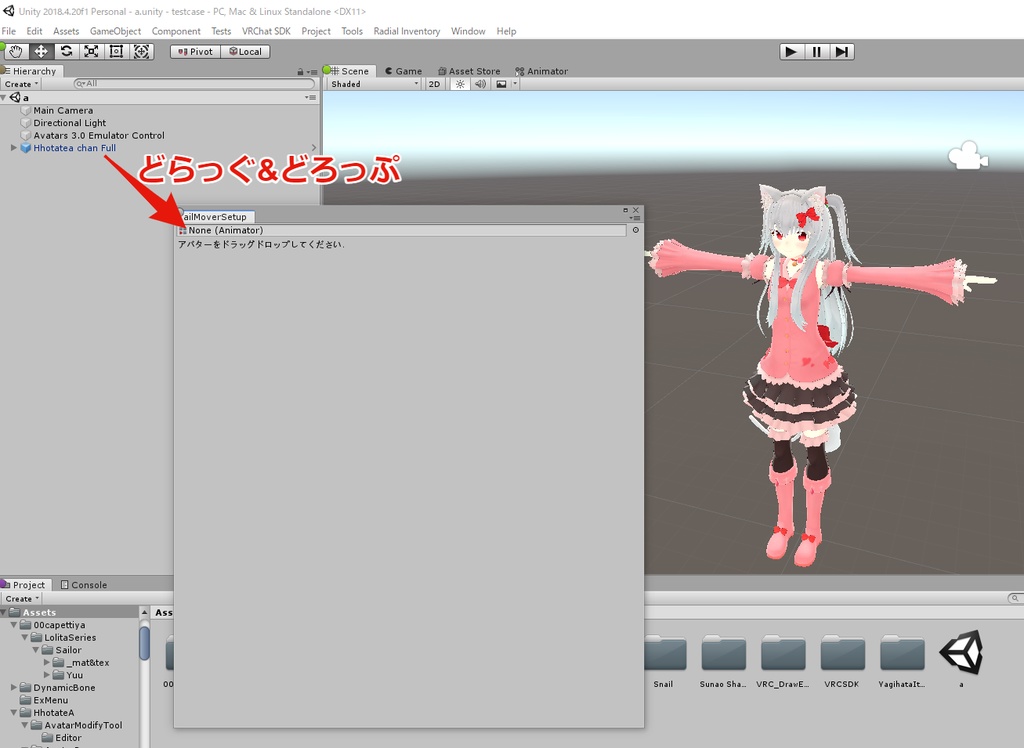Open the Shaded draw mode dropdown
Image resolution: width=1024 pixels, height=748 pixels.
pos(370,84)
